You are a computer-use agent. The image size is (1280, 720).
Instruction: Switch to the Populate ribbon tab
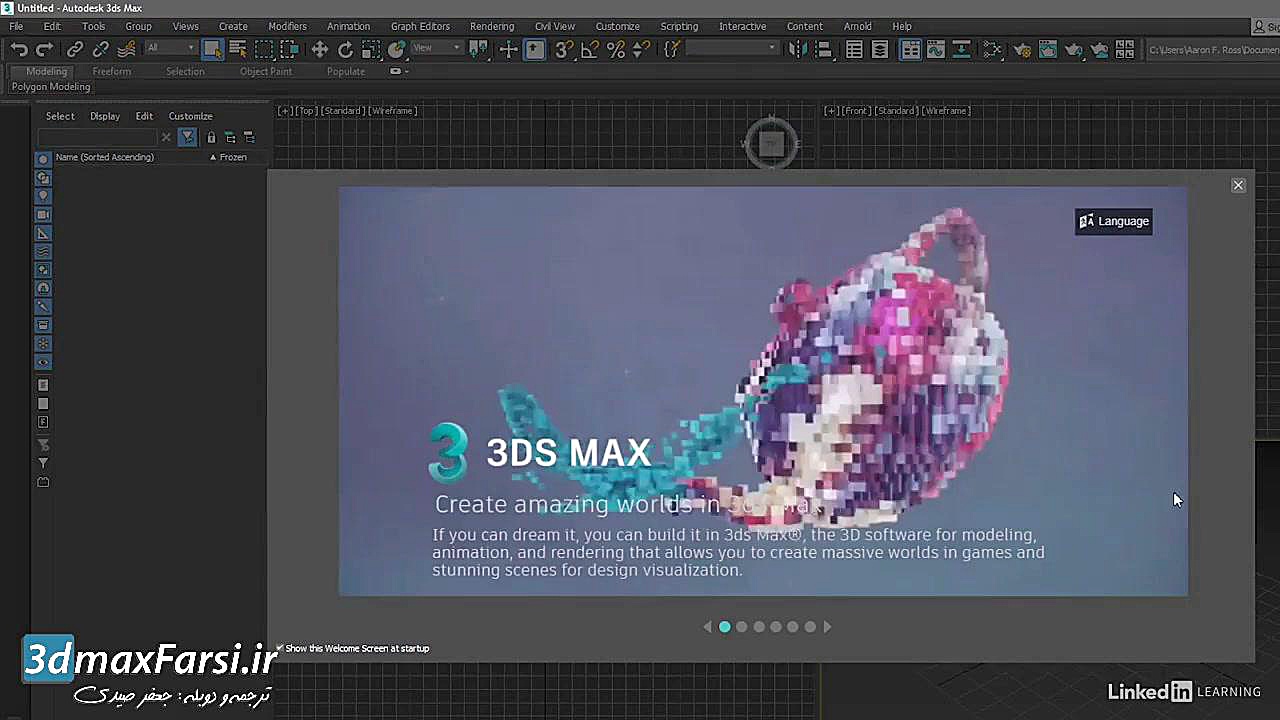tap(346, 72)
